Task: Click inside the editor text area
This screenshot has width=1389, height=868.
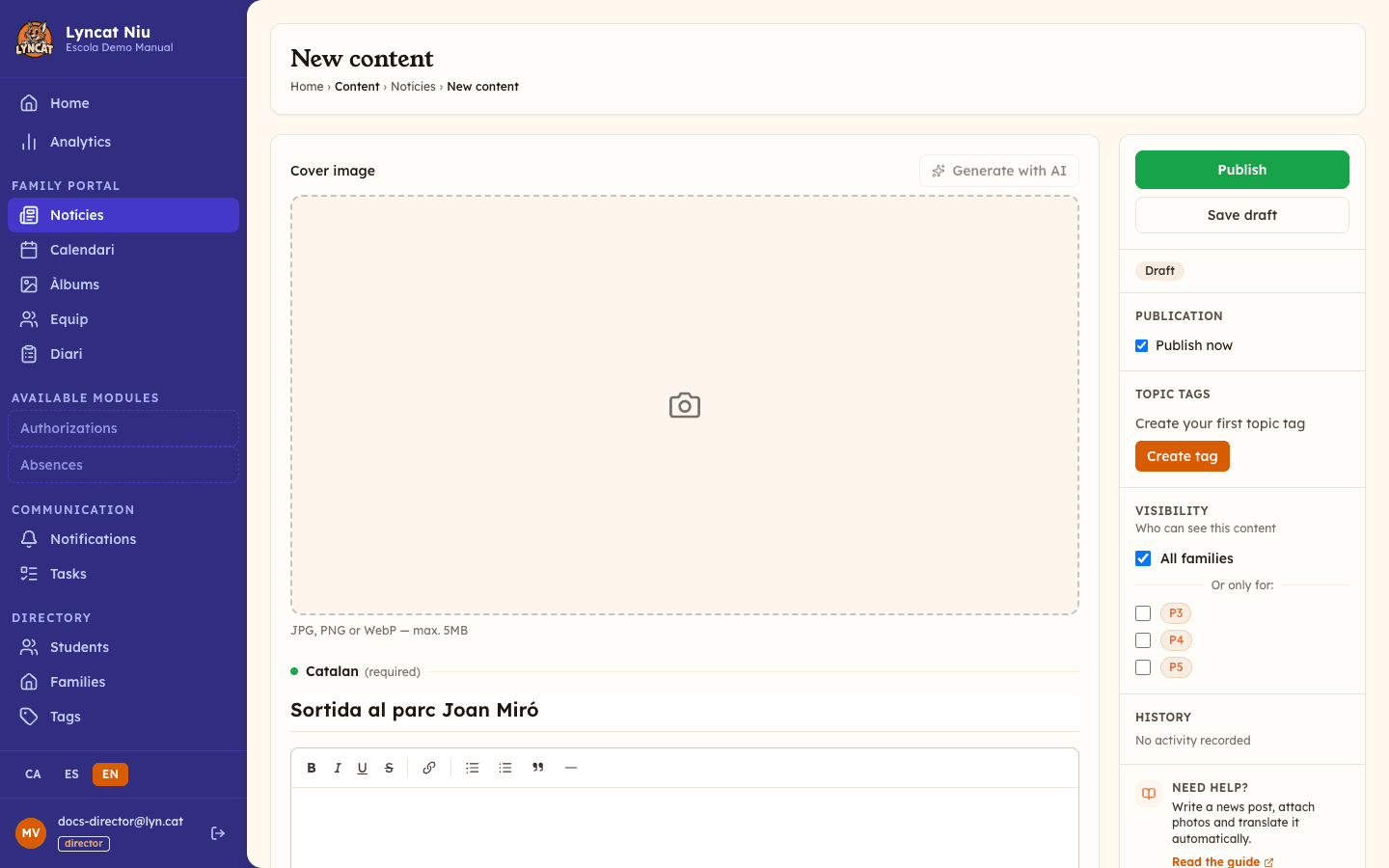Action: [685, 827]
